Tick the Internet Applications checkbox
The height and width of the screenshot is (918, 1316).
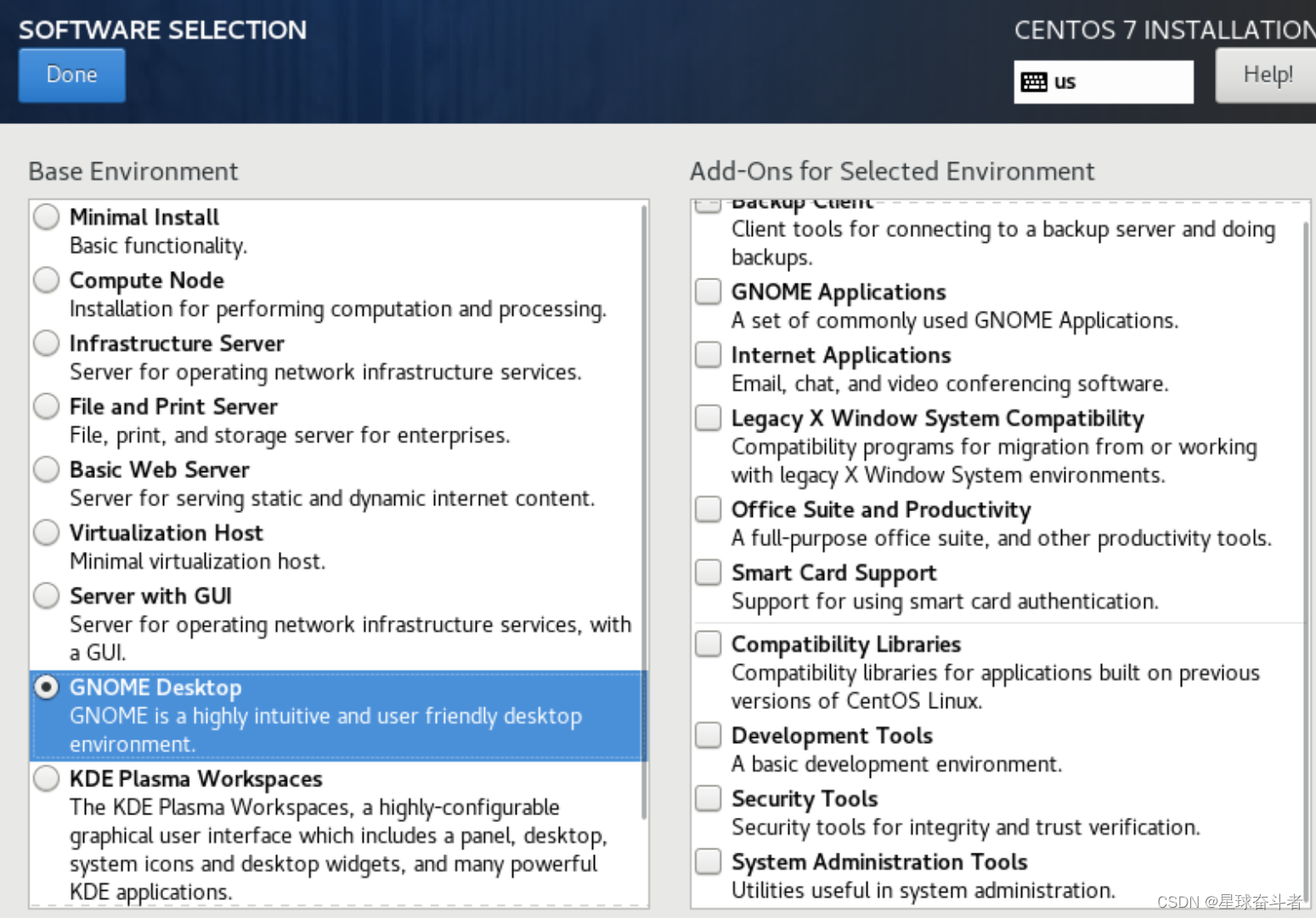tap(708, 354)
